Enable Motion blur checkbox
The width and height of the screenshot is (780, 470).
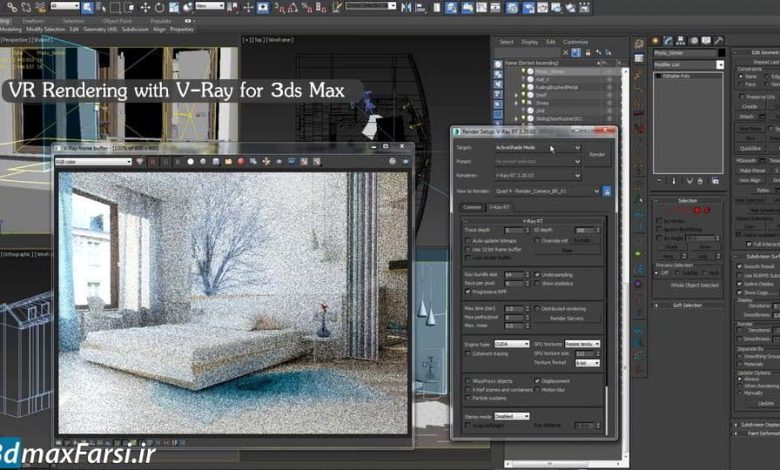(x=537, y=390)
